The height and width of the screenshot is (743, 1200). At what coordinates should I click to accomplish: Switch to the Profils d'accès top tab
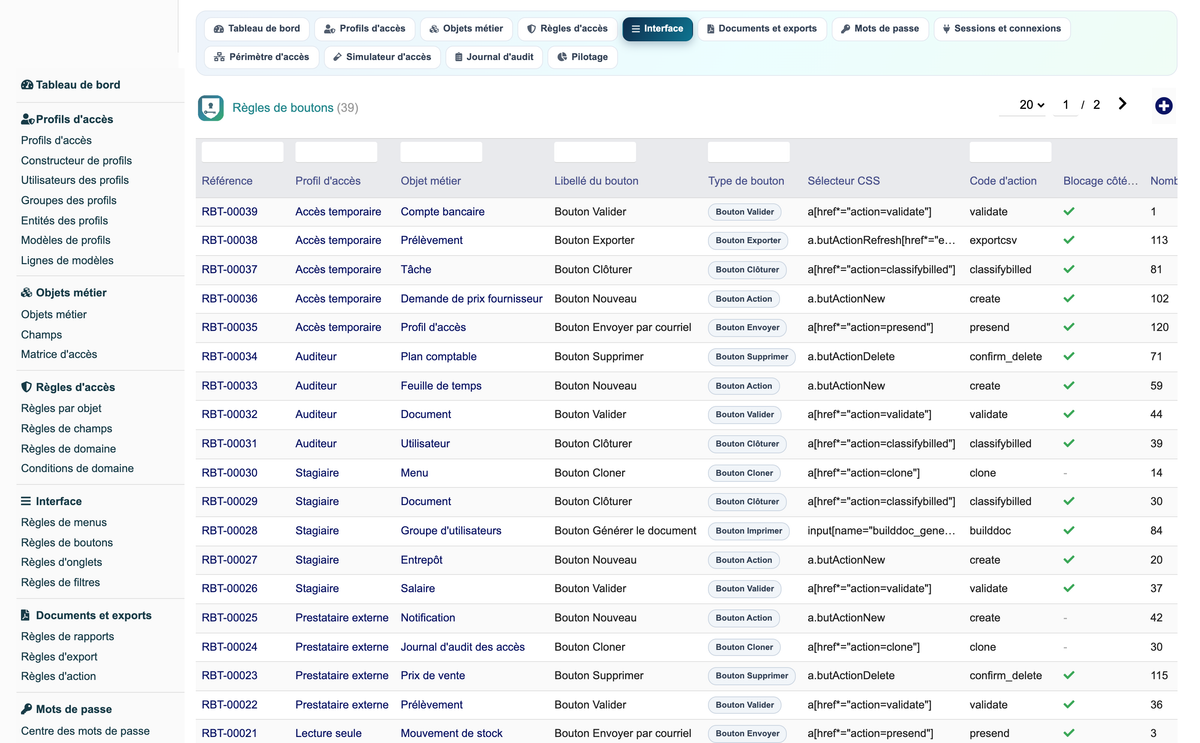[364, 29]
